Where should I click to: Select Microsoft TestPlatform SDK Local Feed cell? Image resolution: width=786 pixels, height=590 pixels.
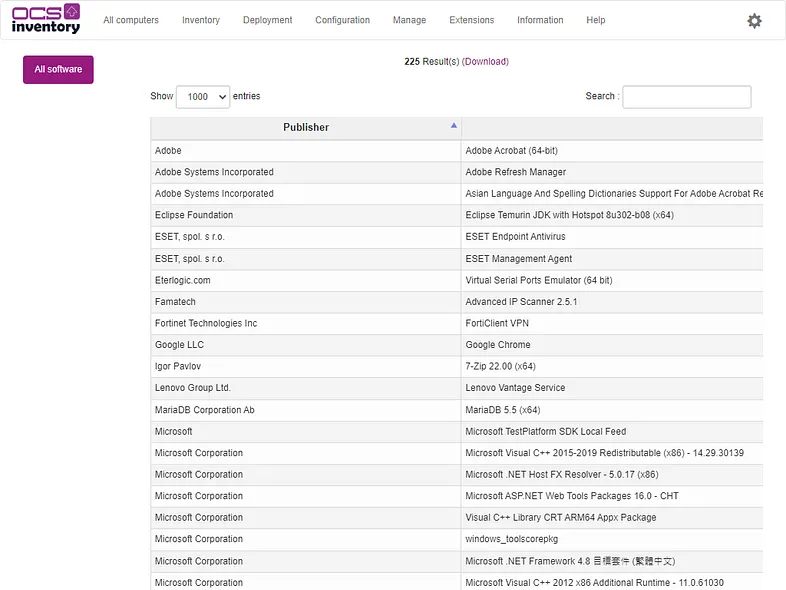(612, 432)
